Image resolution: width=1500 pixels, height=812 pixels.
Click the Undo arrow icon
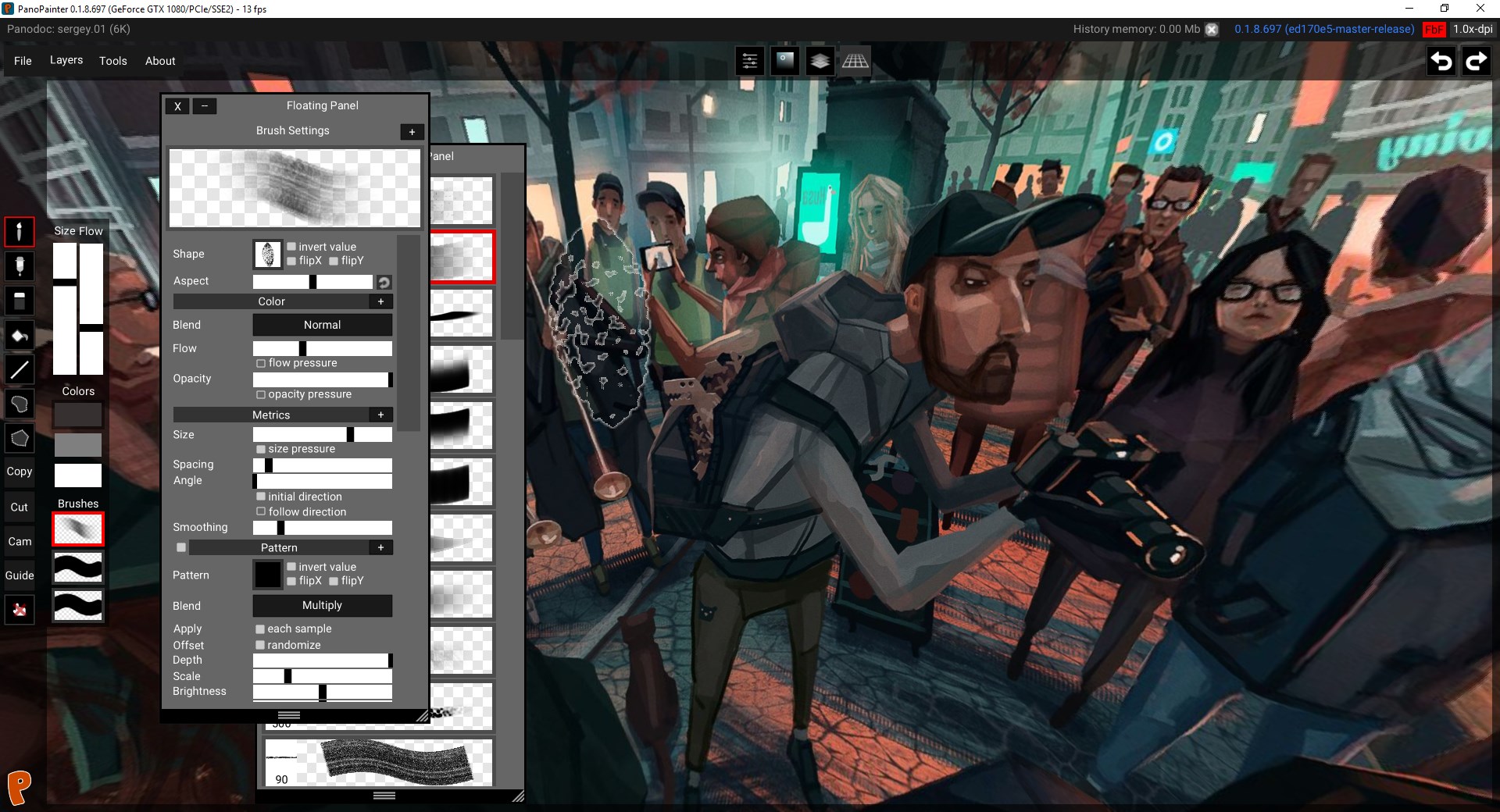(1441, 61)
